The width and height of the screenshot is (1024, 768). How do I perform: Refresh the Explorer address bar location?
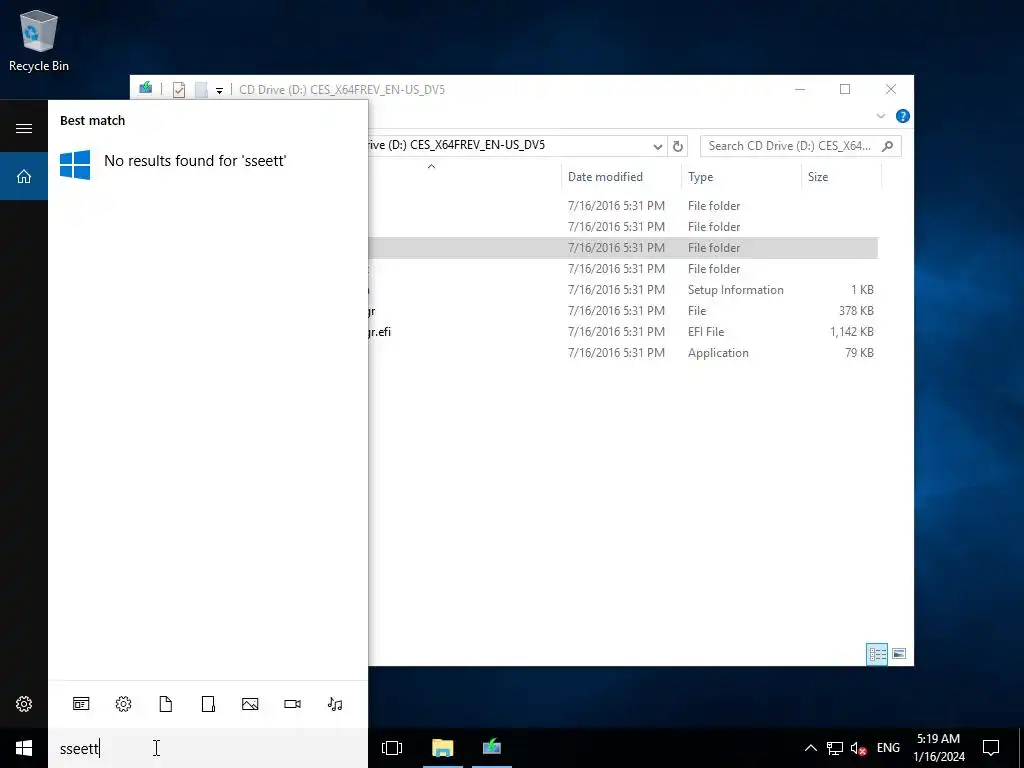pyautogui.click(x=678, y=146)
